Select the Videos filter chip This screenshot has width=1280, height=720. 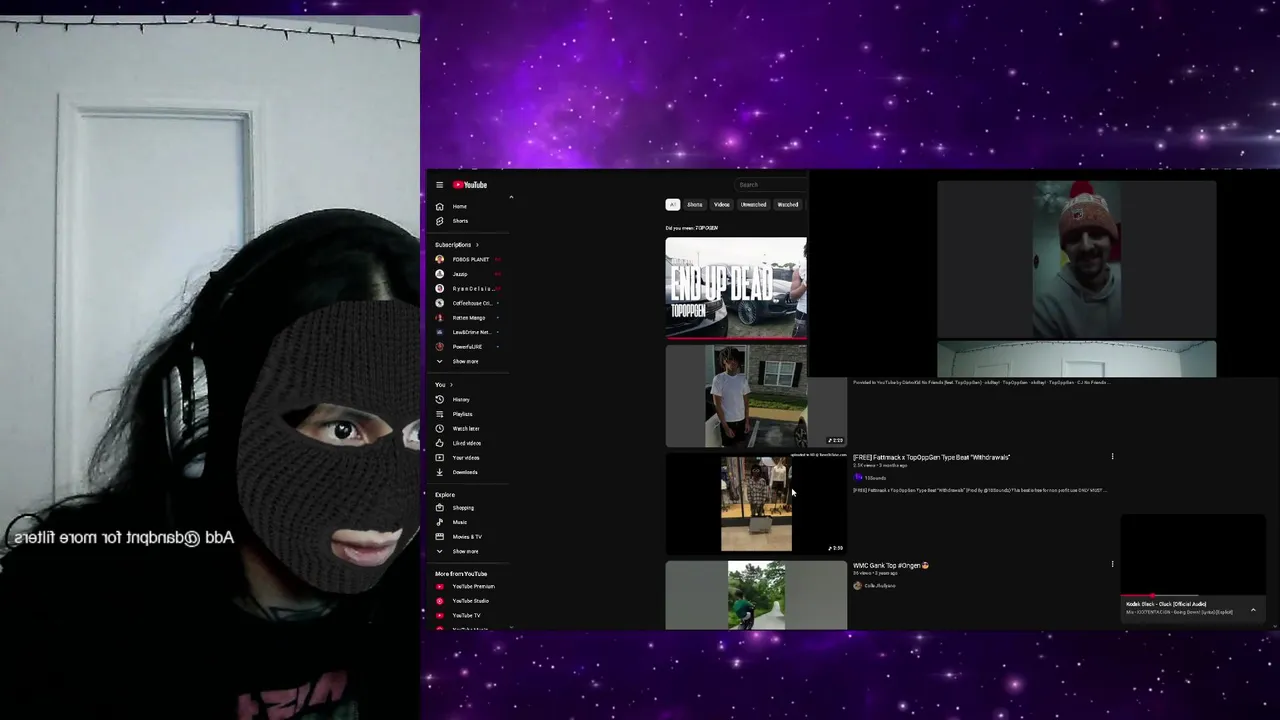click(x=721, y=205)
